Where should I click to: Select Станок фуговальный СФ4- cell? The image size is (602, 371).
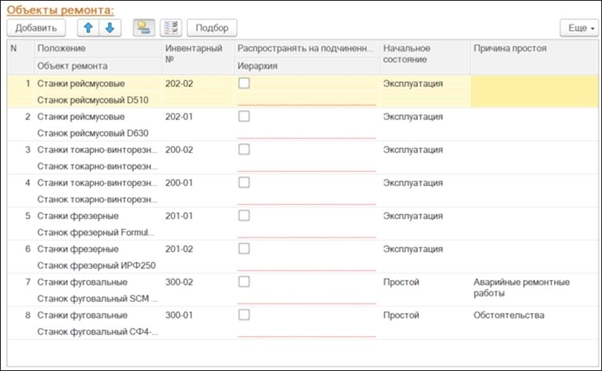pyautogui.click(x=98, y=331)
